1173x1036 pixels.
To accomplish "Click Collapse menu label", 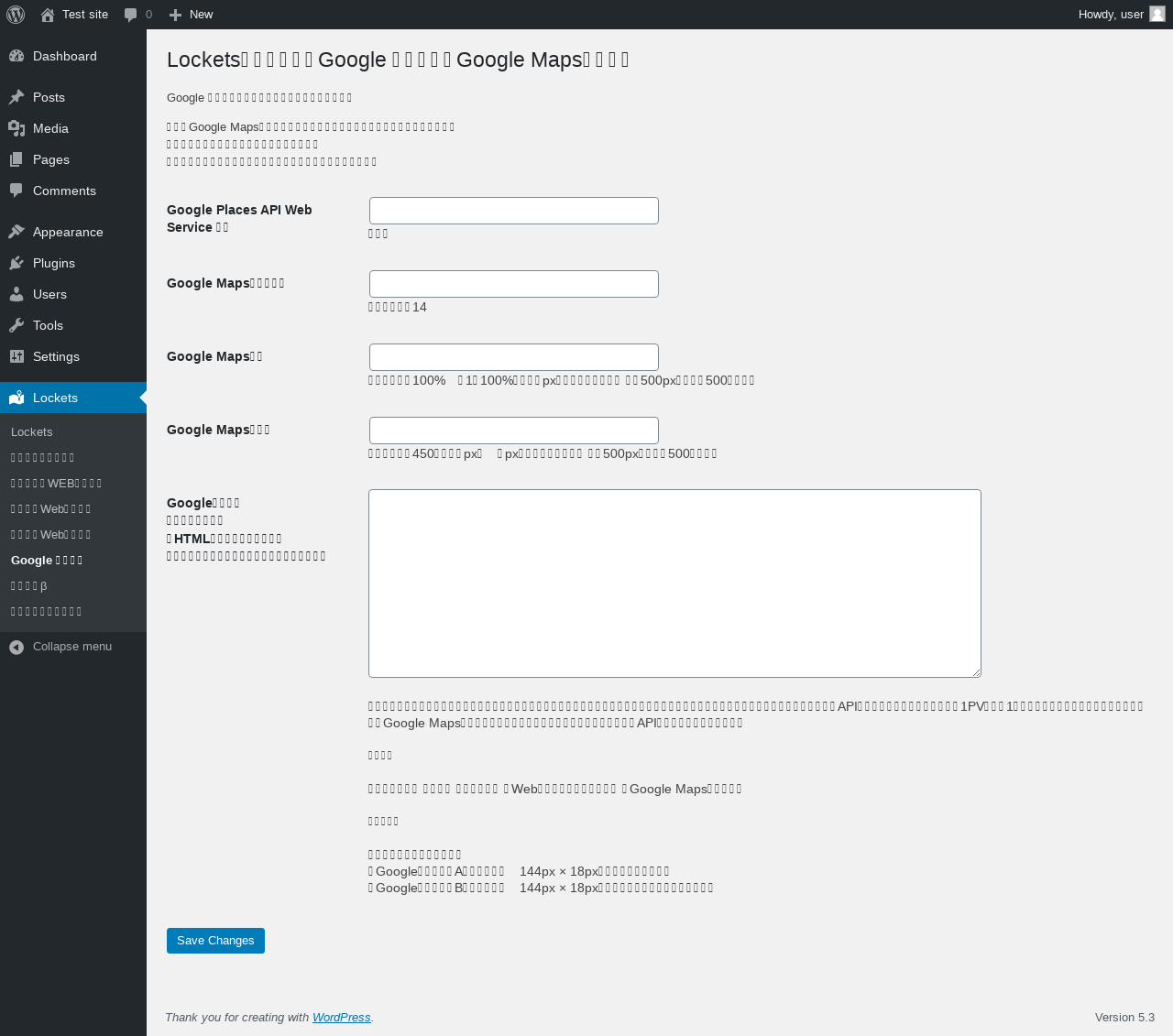I will (72, 647).
